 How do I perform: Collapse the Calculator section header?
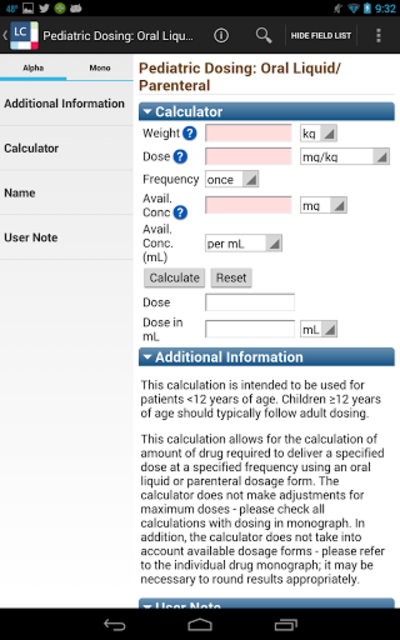267,111
